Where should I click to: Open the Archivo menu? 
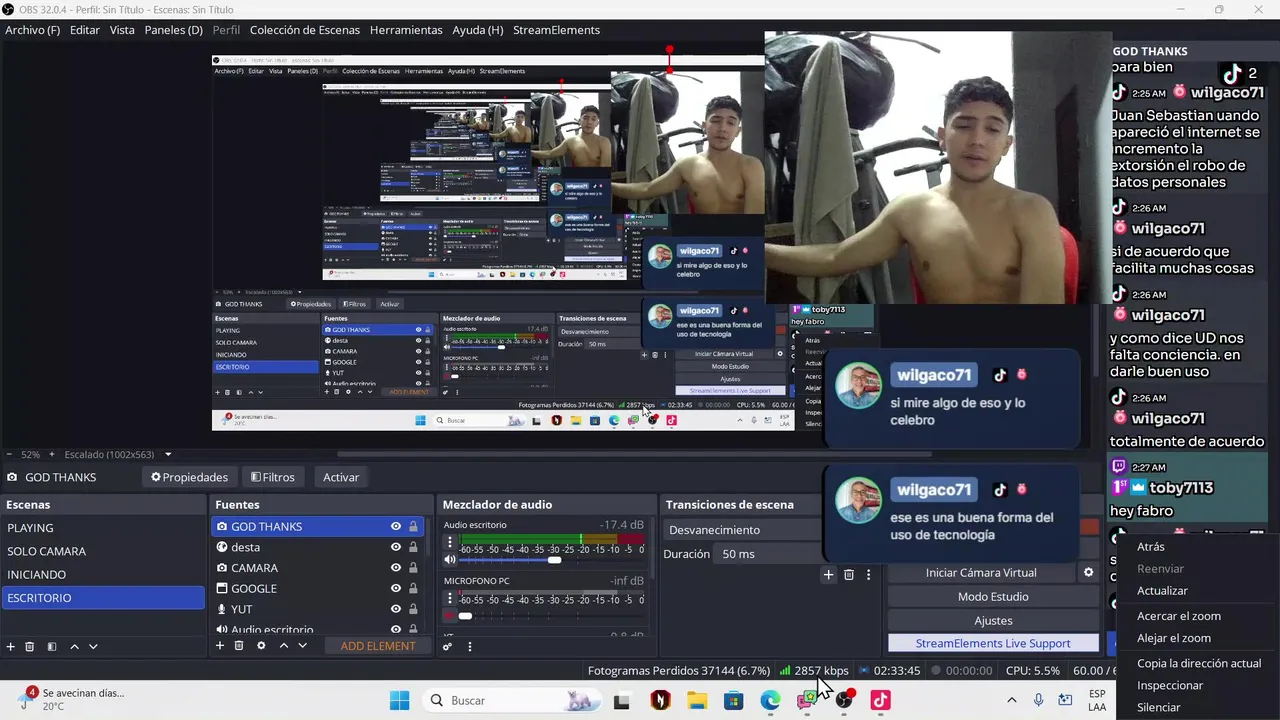(33, 30)
